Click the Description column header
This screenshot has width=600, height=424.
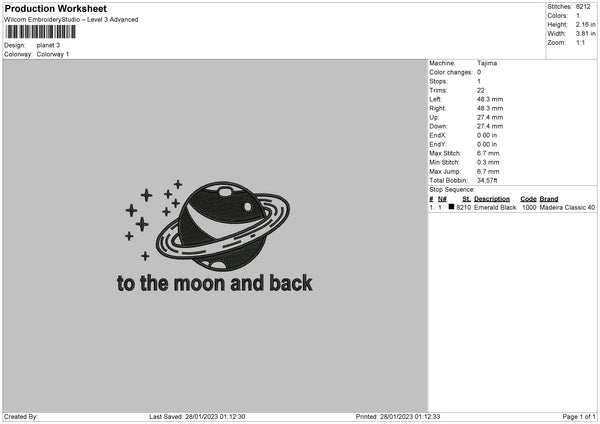pos(492,199)
